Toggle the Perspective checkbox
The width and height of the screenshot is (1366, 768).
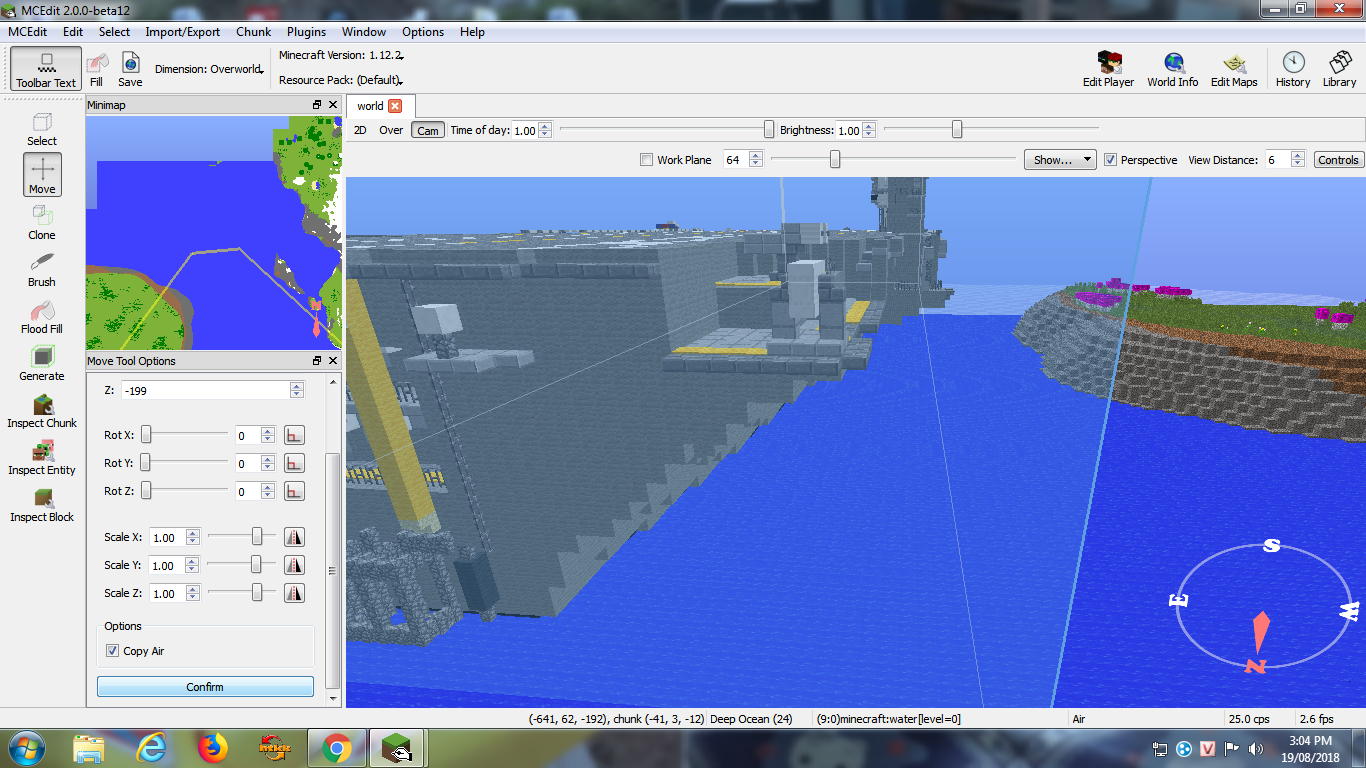(1110, 160)
